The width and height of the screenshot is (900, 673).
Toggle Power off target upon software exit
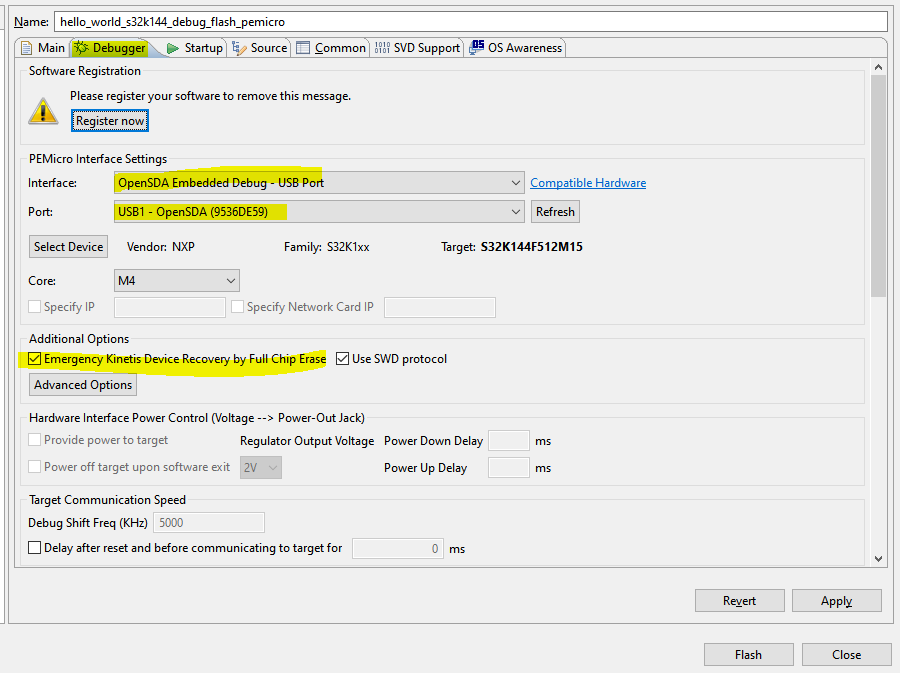point(34,467)
